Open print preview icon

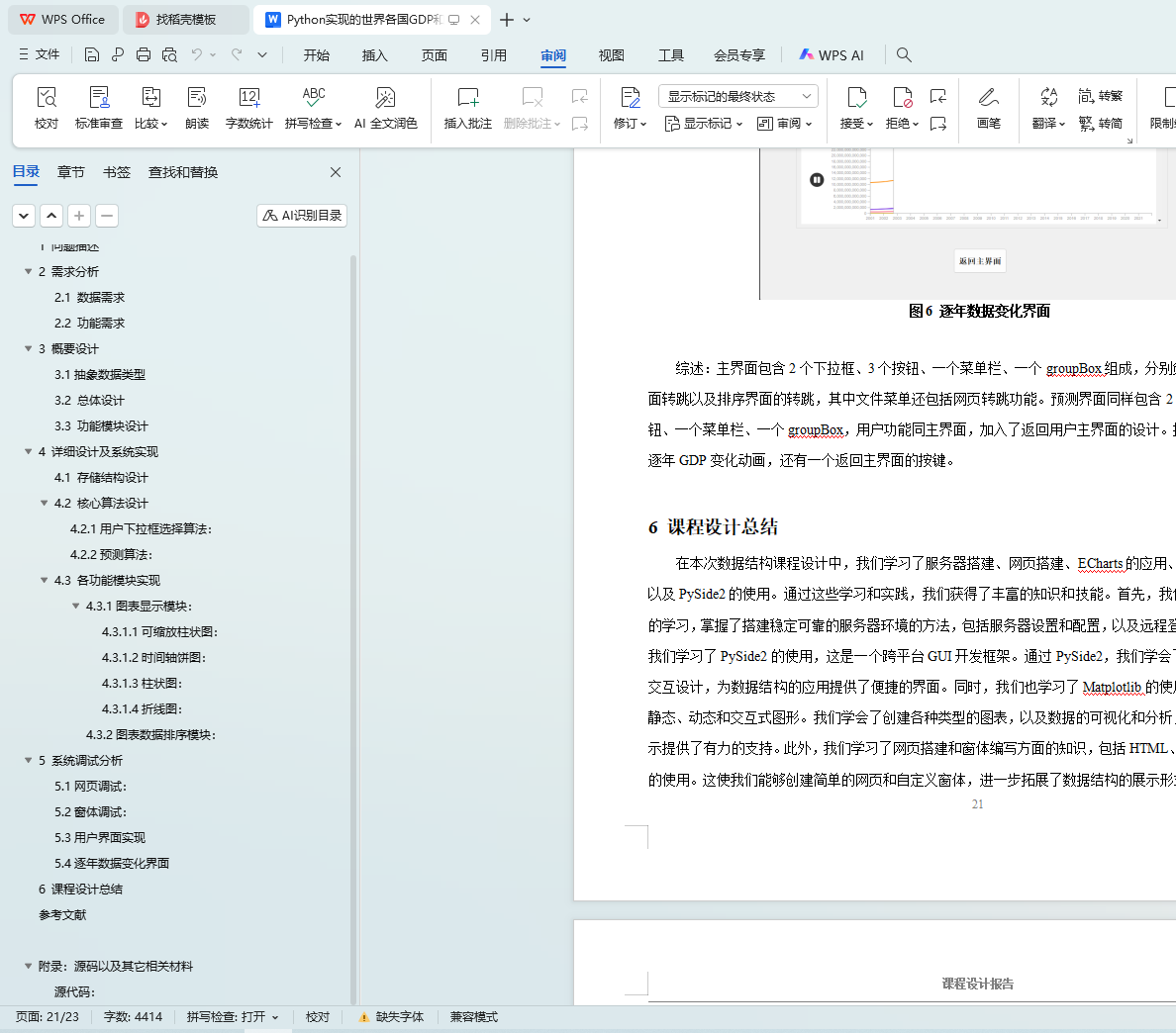169,54
